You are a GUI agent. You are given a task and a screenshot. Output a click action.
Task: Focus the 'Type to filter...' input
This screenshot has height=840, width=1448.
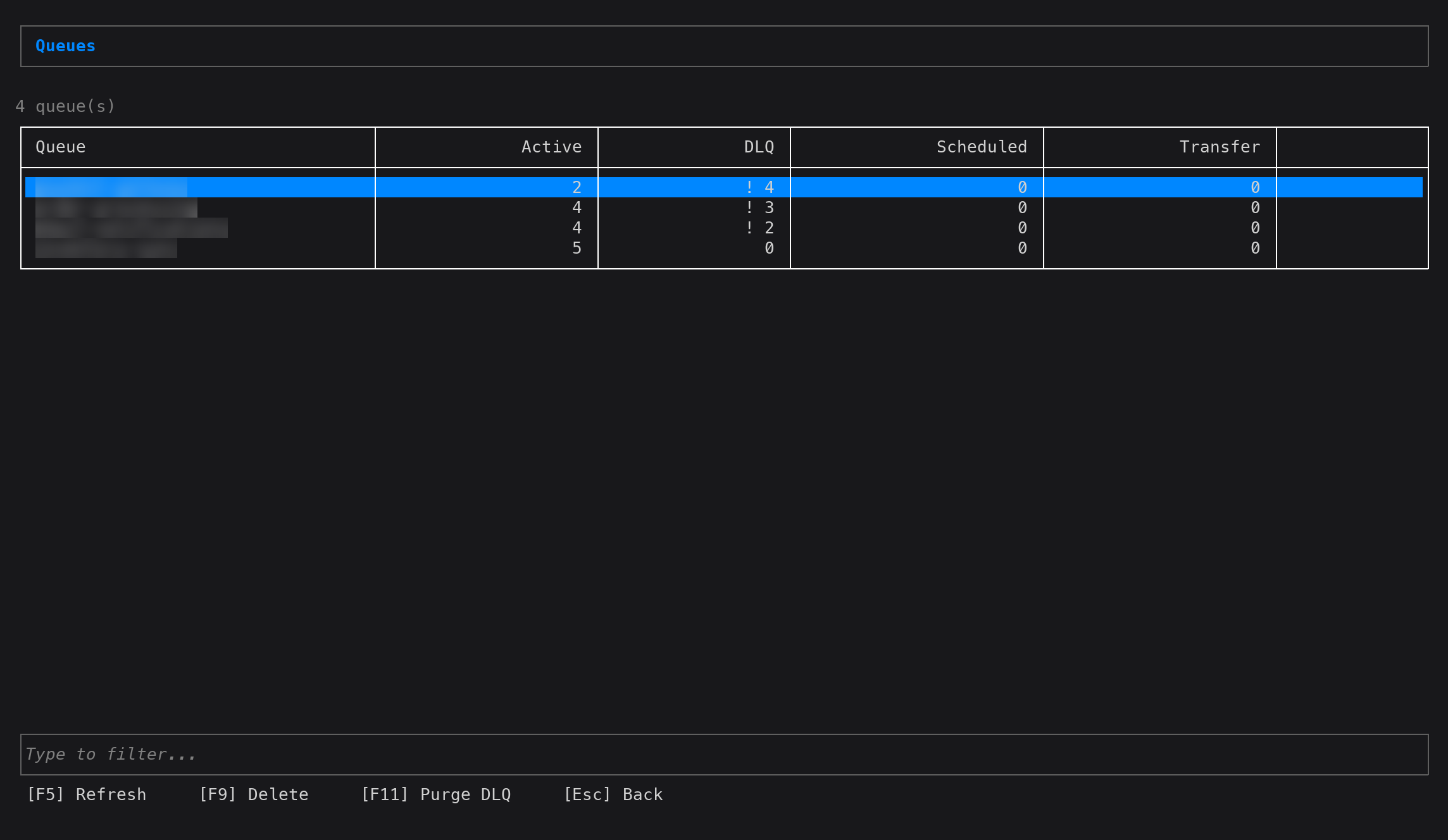pos(724,754)
